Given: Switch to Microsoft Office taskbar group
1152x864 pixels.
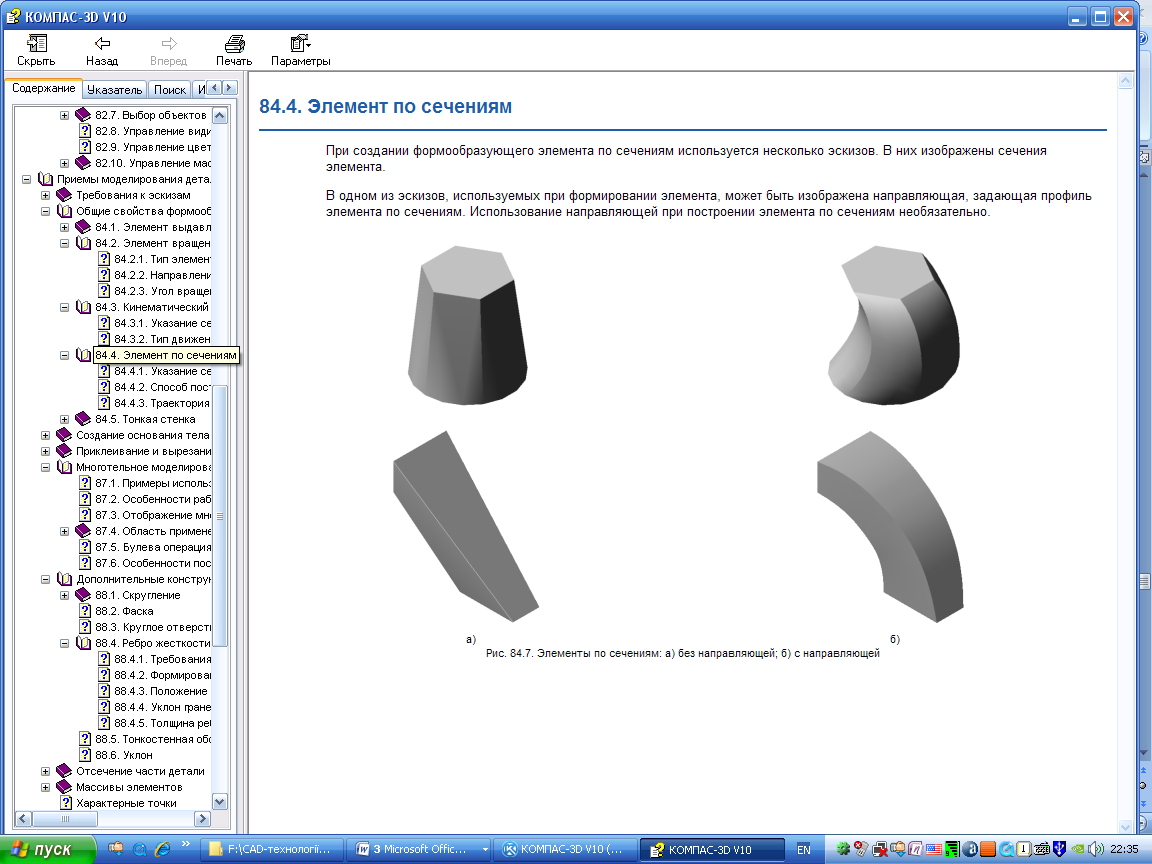Looking at the screenshot, I should pos(419,849).
